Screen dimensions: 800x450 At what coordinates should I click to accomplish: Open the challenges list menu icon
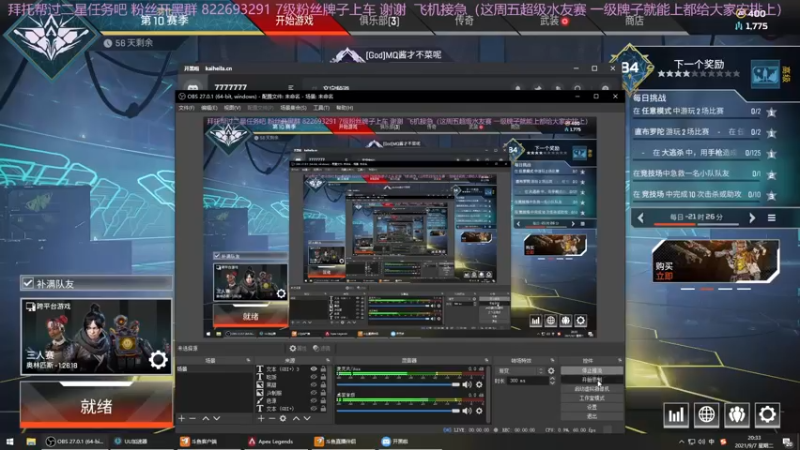(x=771, y=218)
